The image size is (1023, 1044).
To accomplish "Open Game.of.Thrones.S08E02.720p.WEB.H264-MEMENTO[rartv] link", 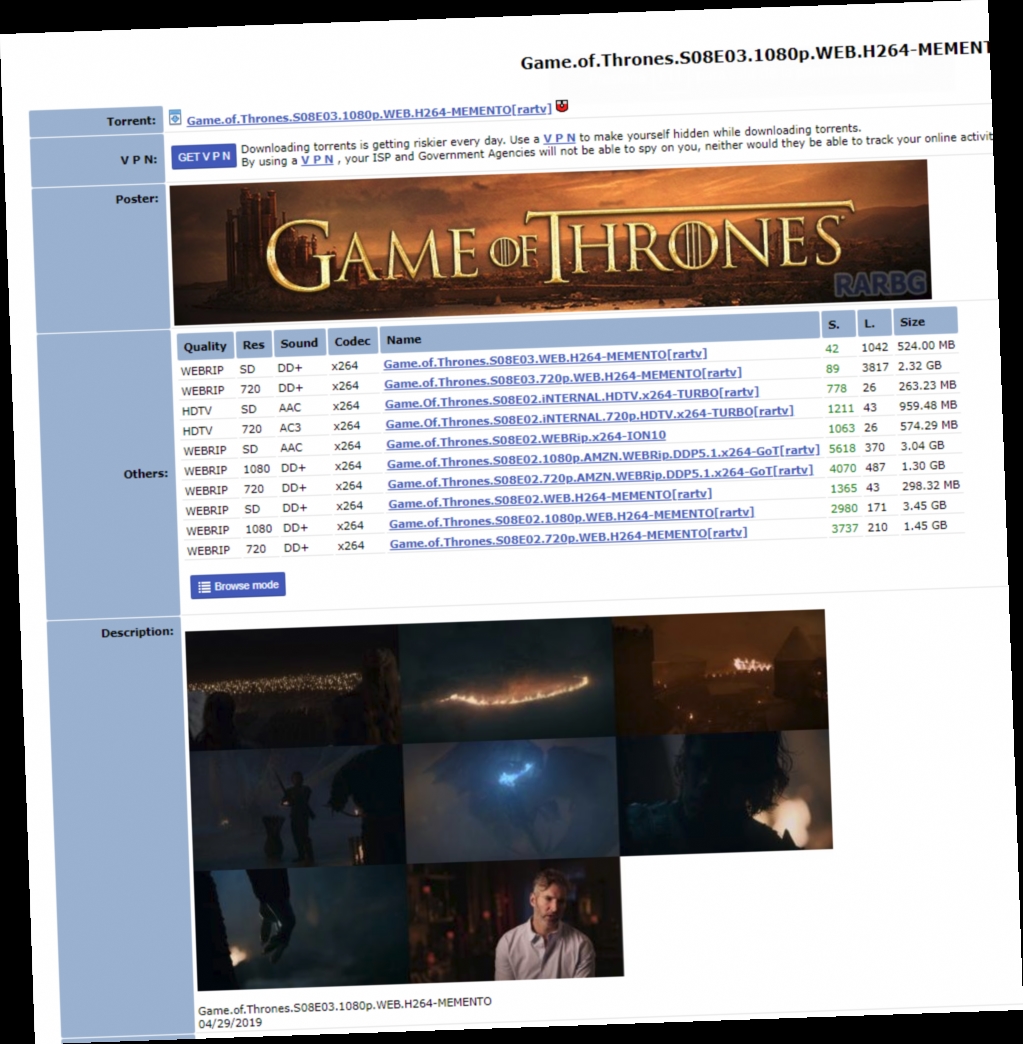I will coord(568,537).
